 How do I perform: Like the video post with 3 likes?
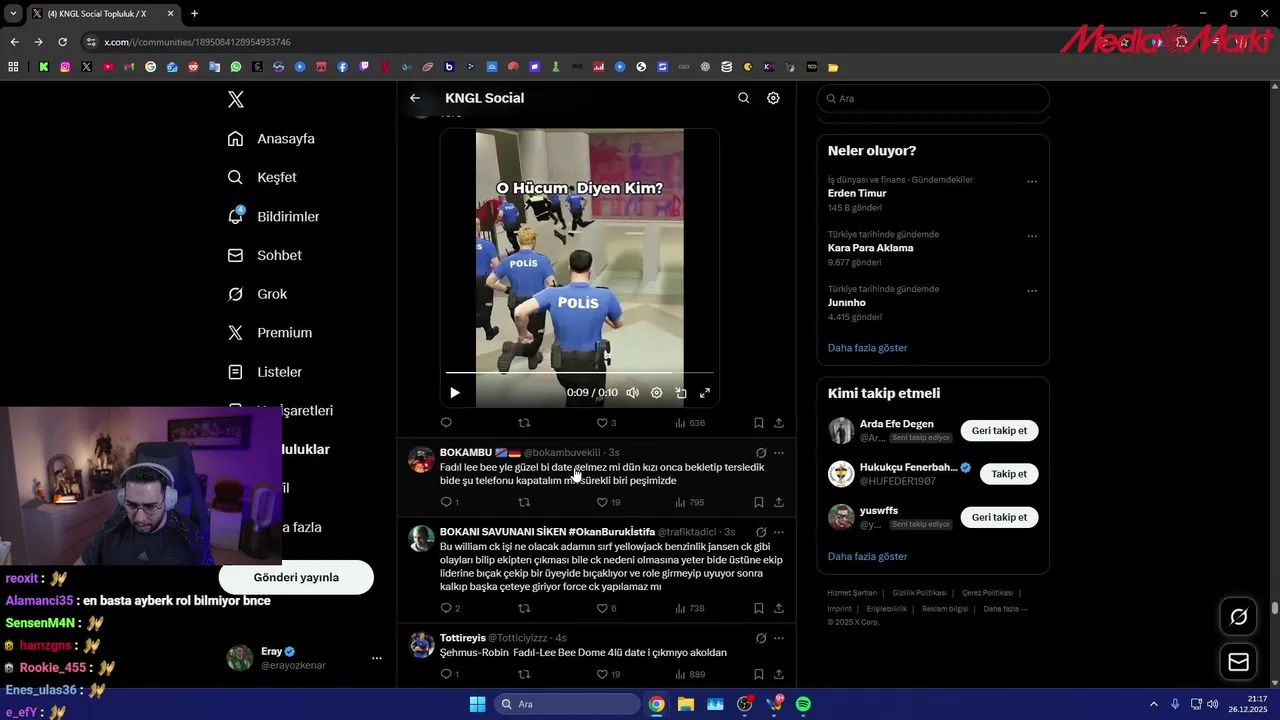606,423
